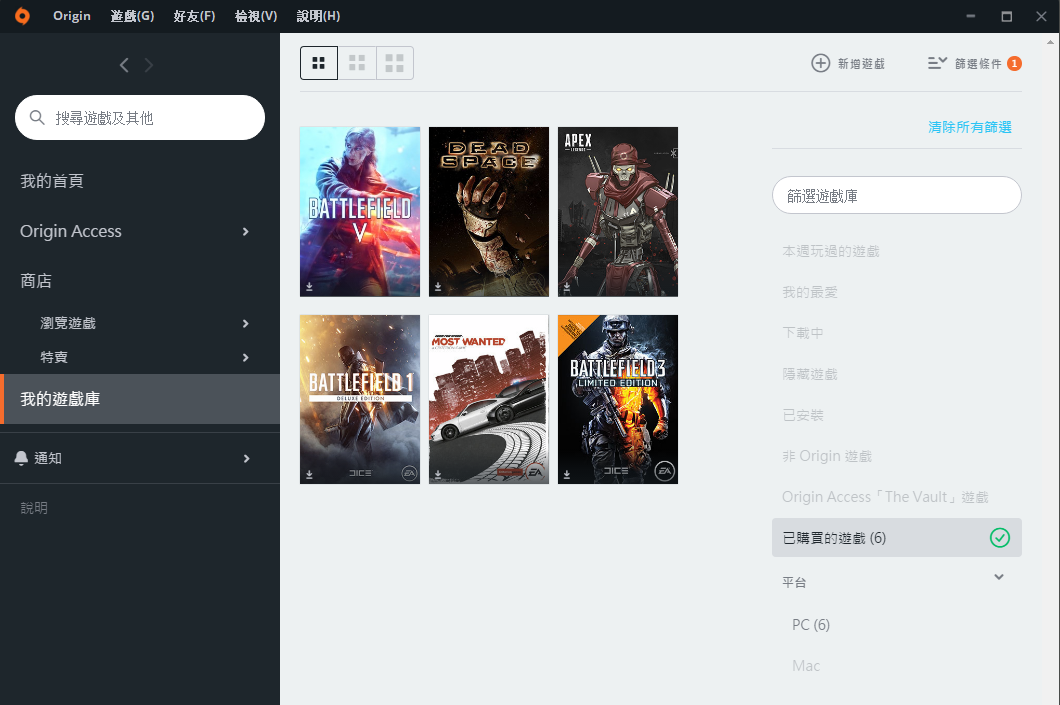Go forward with the right arrow

pos(149,65)
